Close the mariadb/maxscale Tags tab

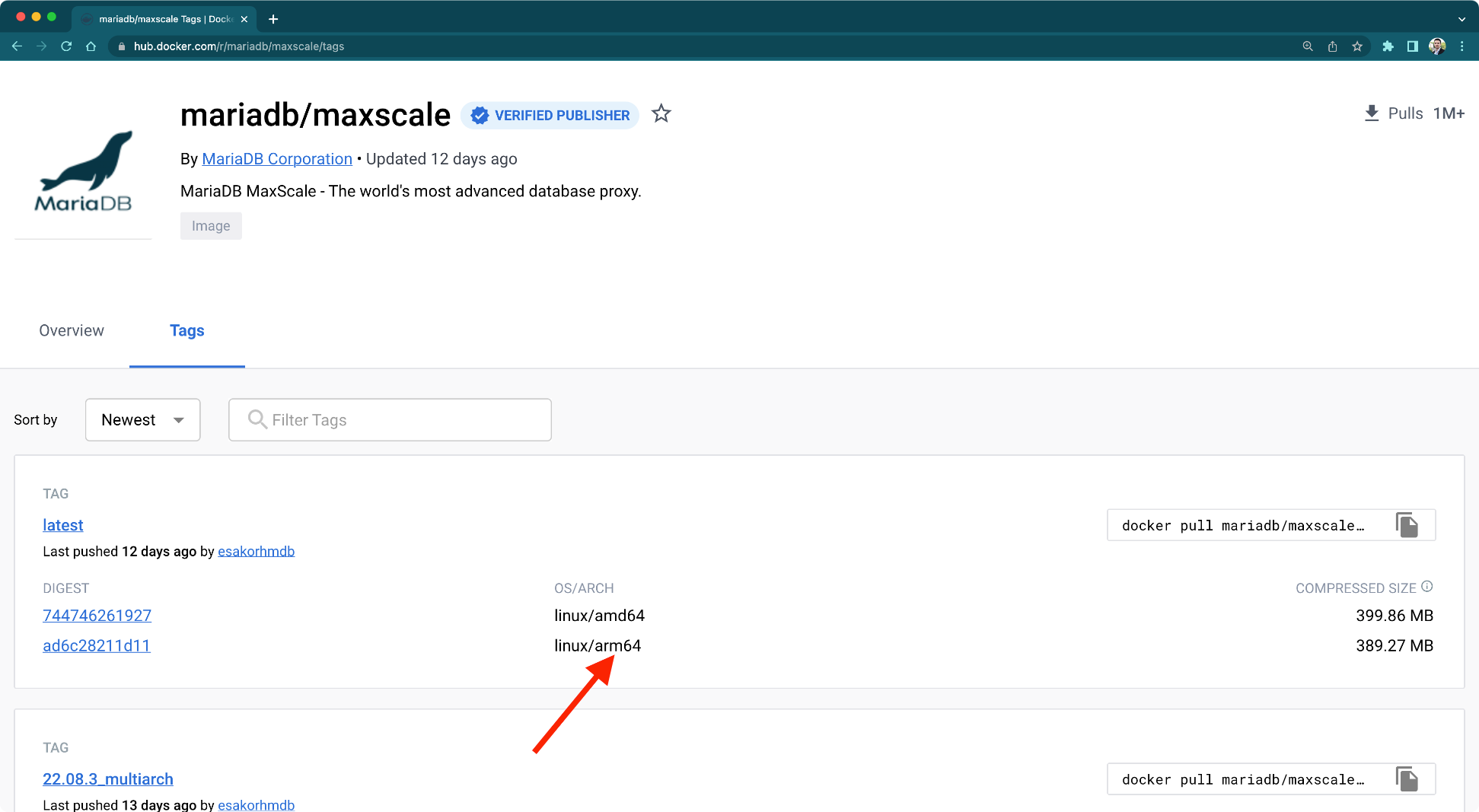click(x=244, y=19)
